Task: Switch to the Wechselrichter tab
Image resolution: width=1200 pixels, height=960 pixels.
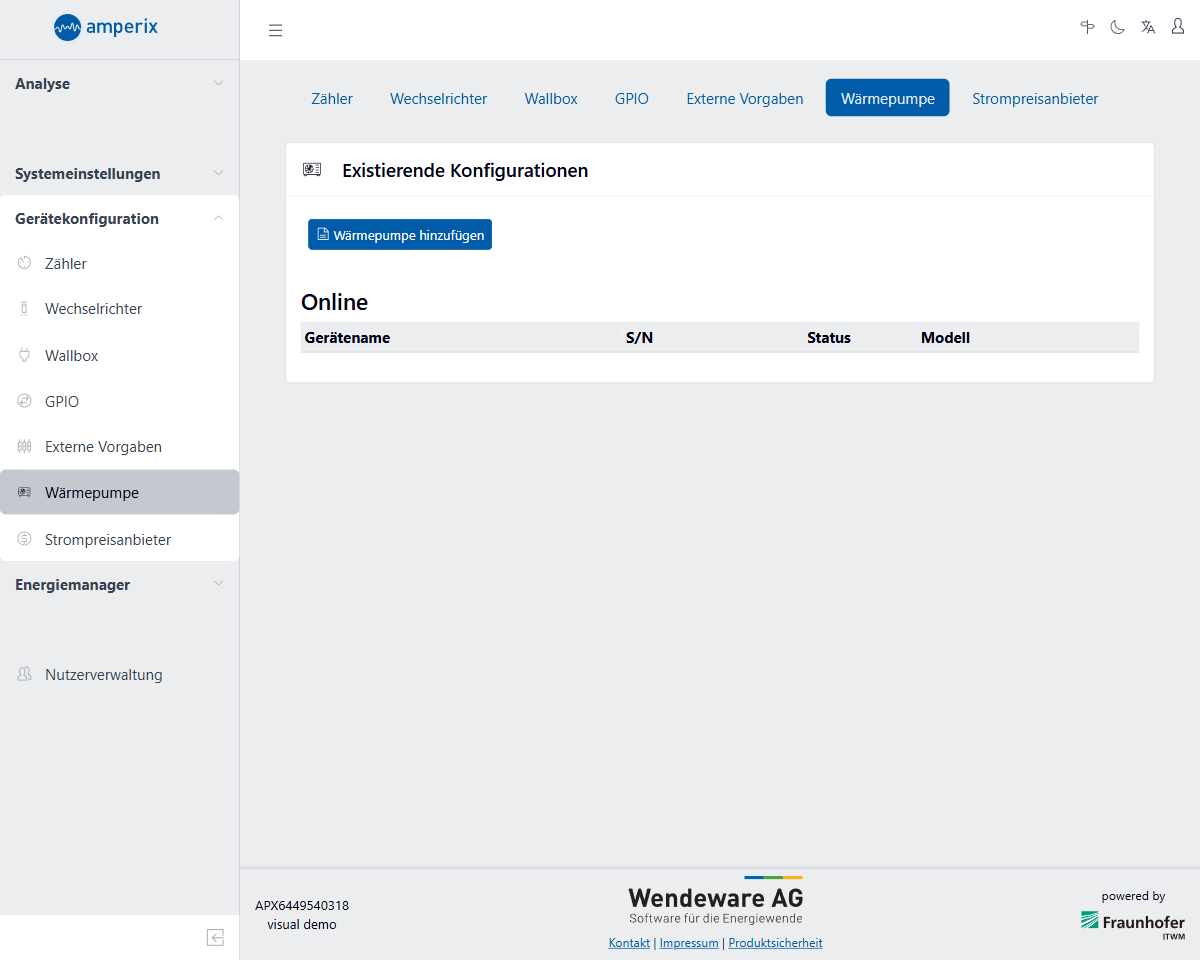Action: click(438, 98)
